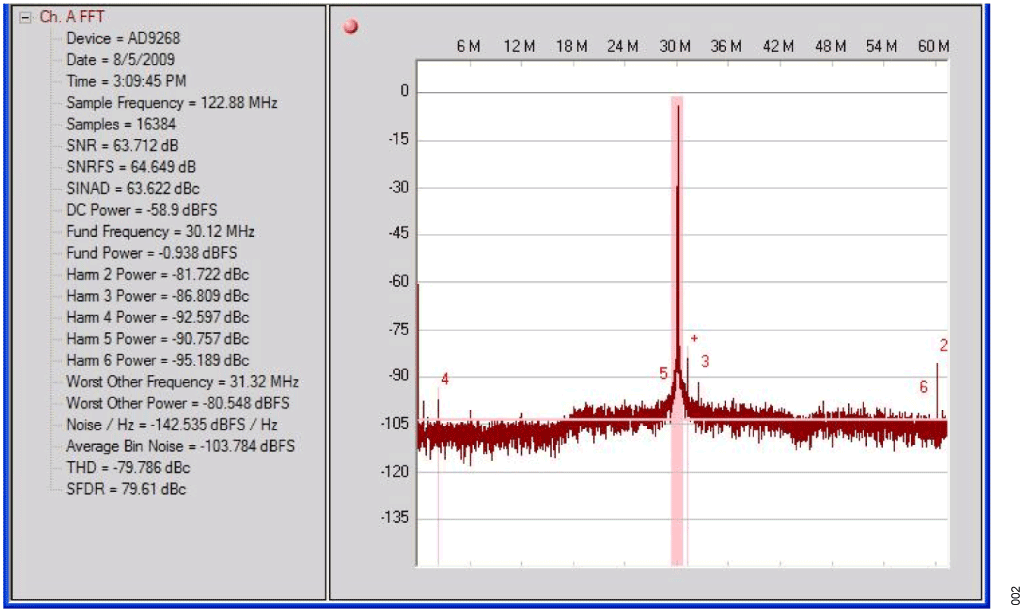1024x610 pixels.
Task: Click harmonic marker 4 at low frequency
Action: point(444,378)
